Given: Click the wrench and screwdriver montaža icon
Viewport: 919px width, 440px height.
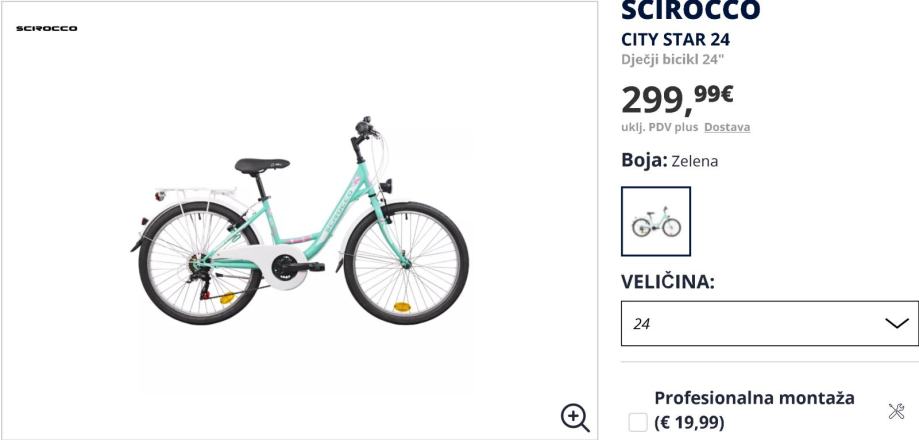Looking at the screenshot, I should tap(896, 411).
